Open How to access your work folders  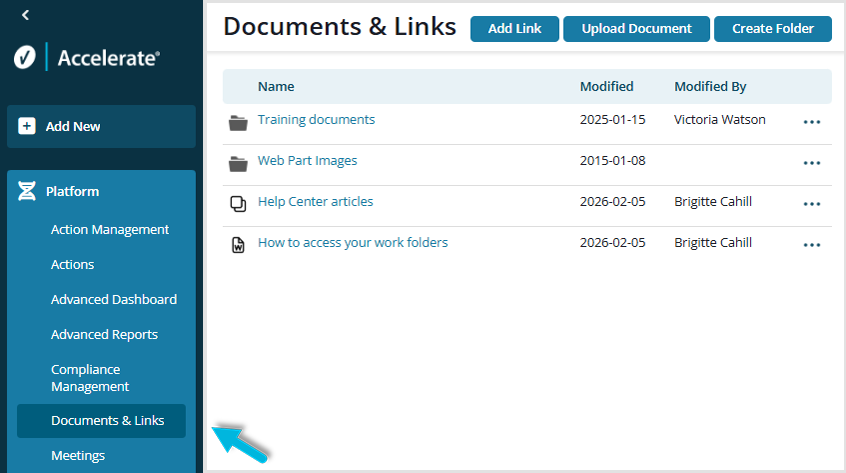[x=352, y=243]
